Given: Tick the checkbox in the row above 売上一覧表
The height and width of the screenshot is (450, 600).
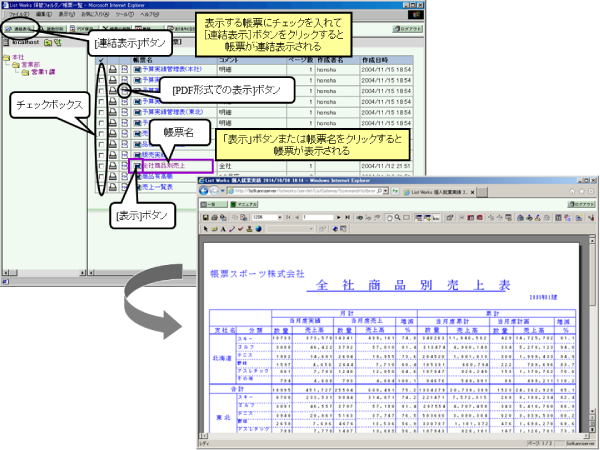Looking at the screenshot, I should click(101, 177).
